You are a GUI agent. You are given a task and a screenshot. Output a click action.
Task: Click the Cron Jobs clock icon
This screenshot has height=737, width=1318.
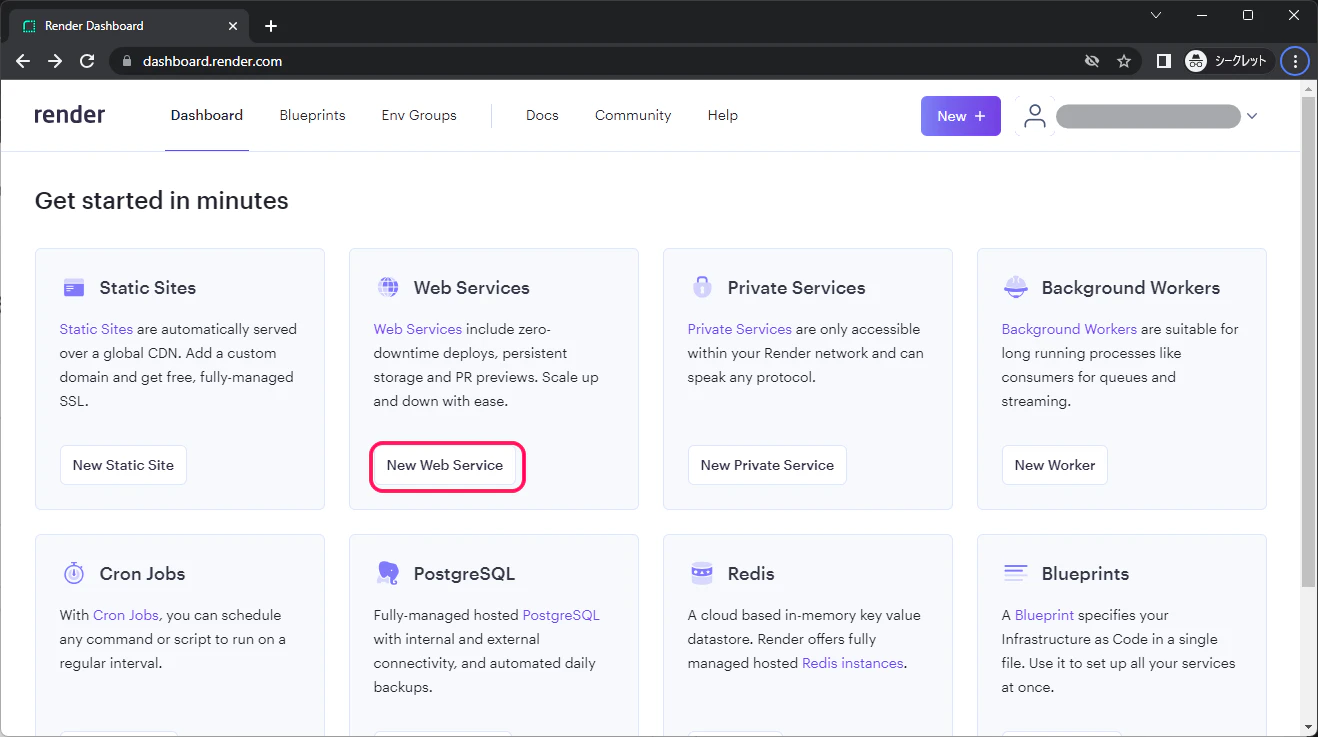click(74, 573)
